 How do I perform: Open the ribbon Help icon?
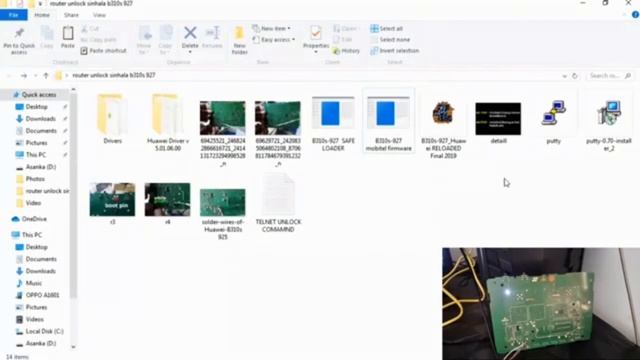635,15
